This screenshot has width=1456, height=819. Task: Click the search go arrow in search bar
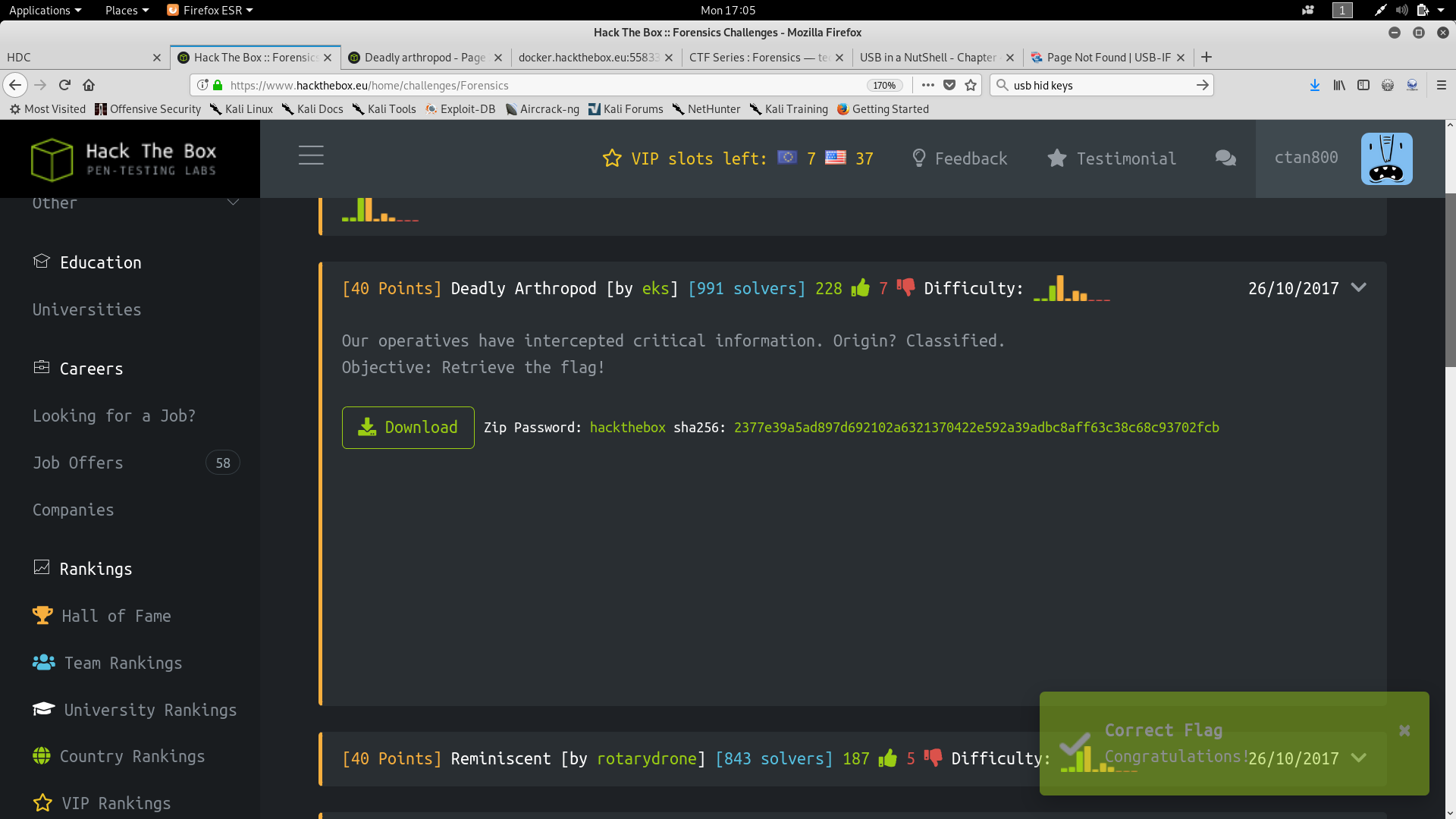(1202, 85)
